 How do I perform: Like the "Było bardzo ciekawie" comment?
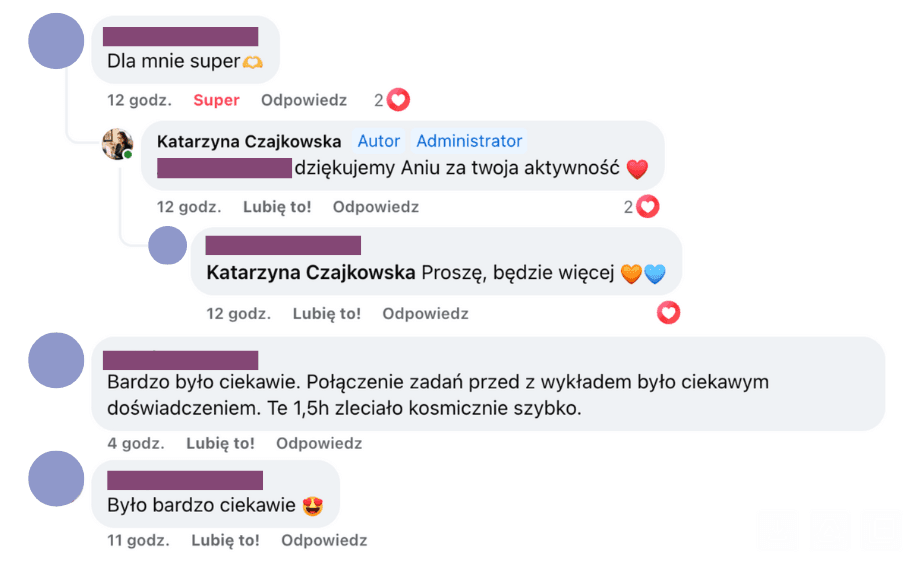226,540
